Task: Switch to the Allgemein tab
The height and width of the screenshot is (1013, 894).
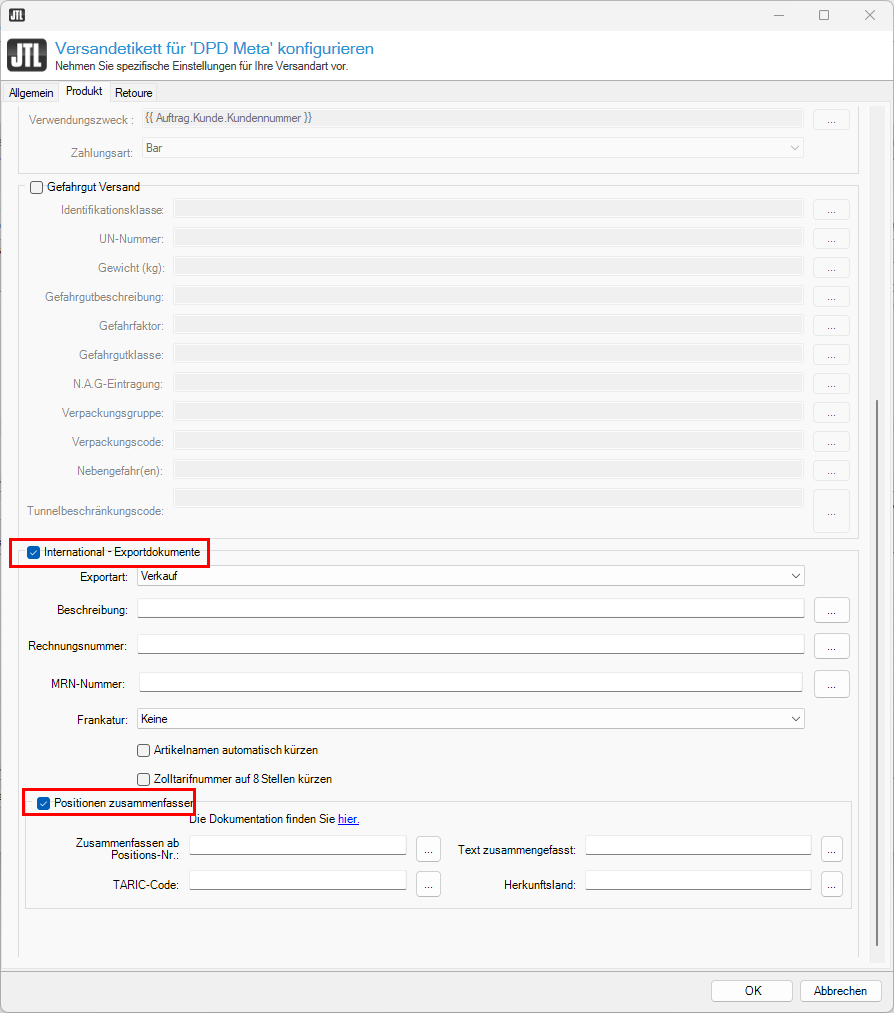Action: [31, 93]
